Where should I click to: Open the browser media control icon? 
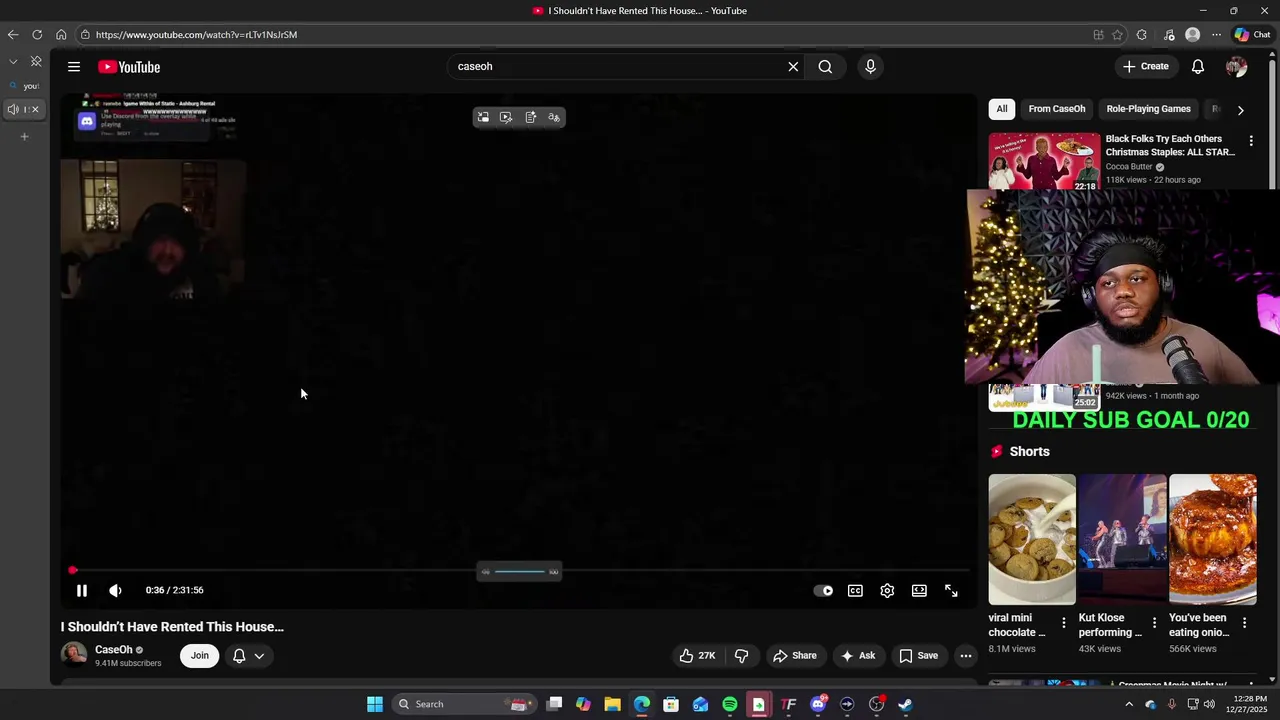[1169, 34]
